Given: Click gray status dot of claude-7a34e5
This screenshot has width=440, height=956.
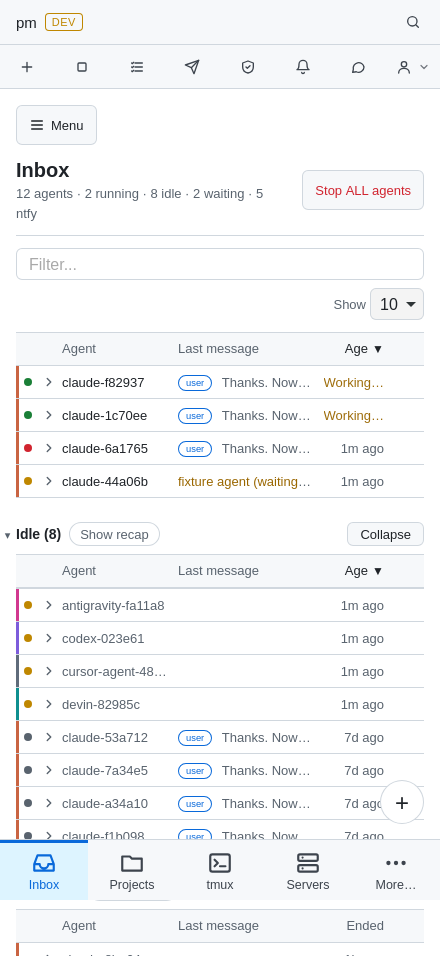Looking at the screenshot, I should (x=28, y=770).
